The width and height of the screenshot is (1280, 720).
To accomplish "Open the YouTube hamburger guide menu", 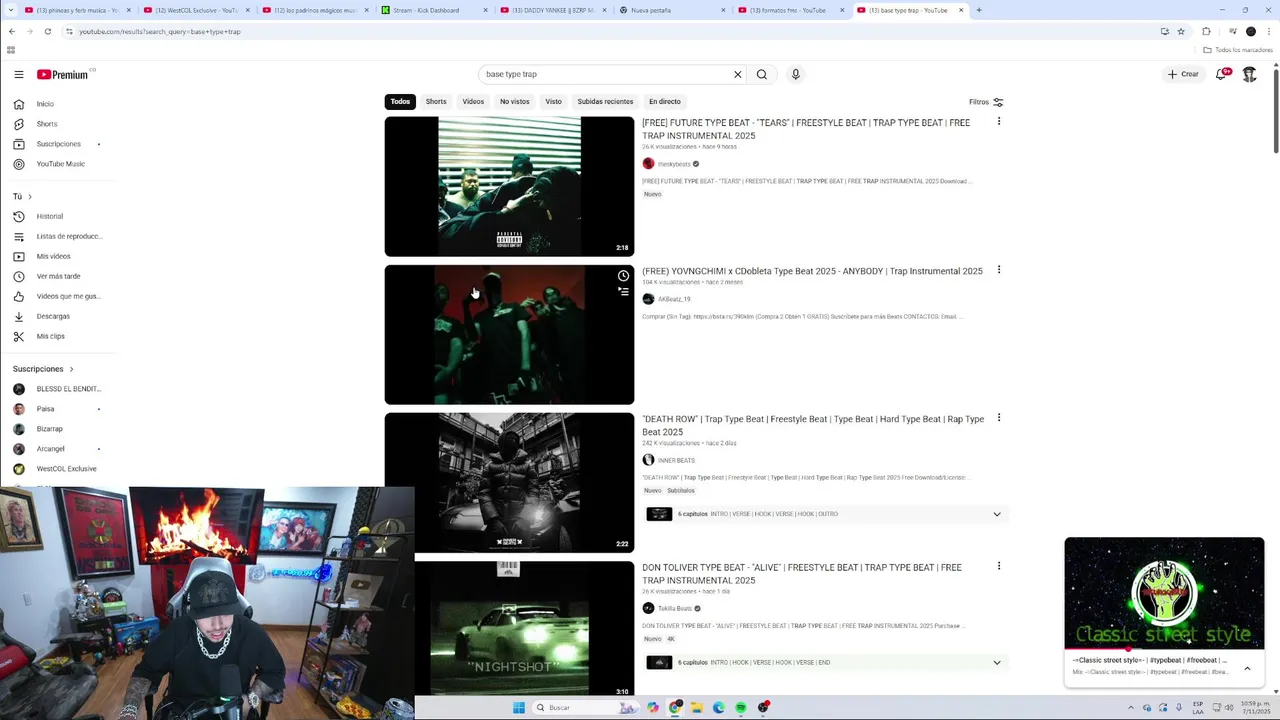I will pyautogui.click(x=19, y=74).
